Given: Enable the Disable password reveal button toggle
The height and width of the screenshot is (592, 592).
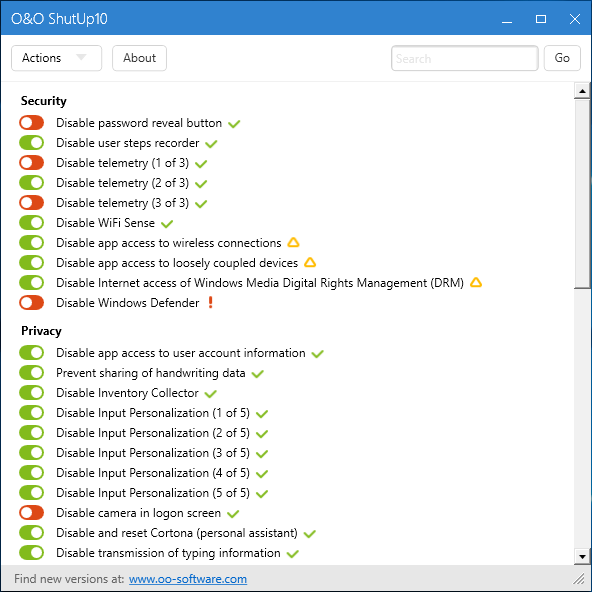Looking at the screenshot, I should coord(32,123).
